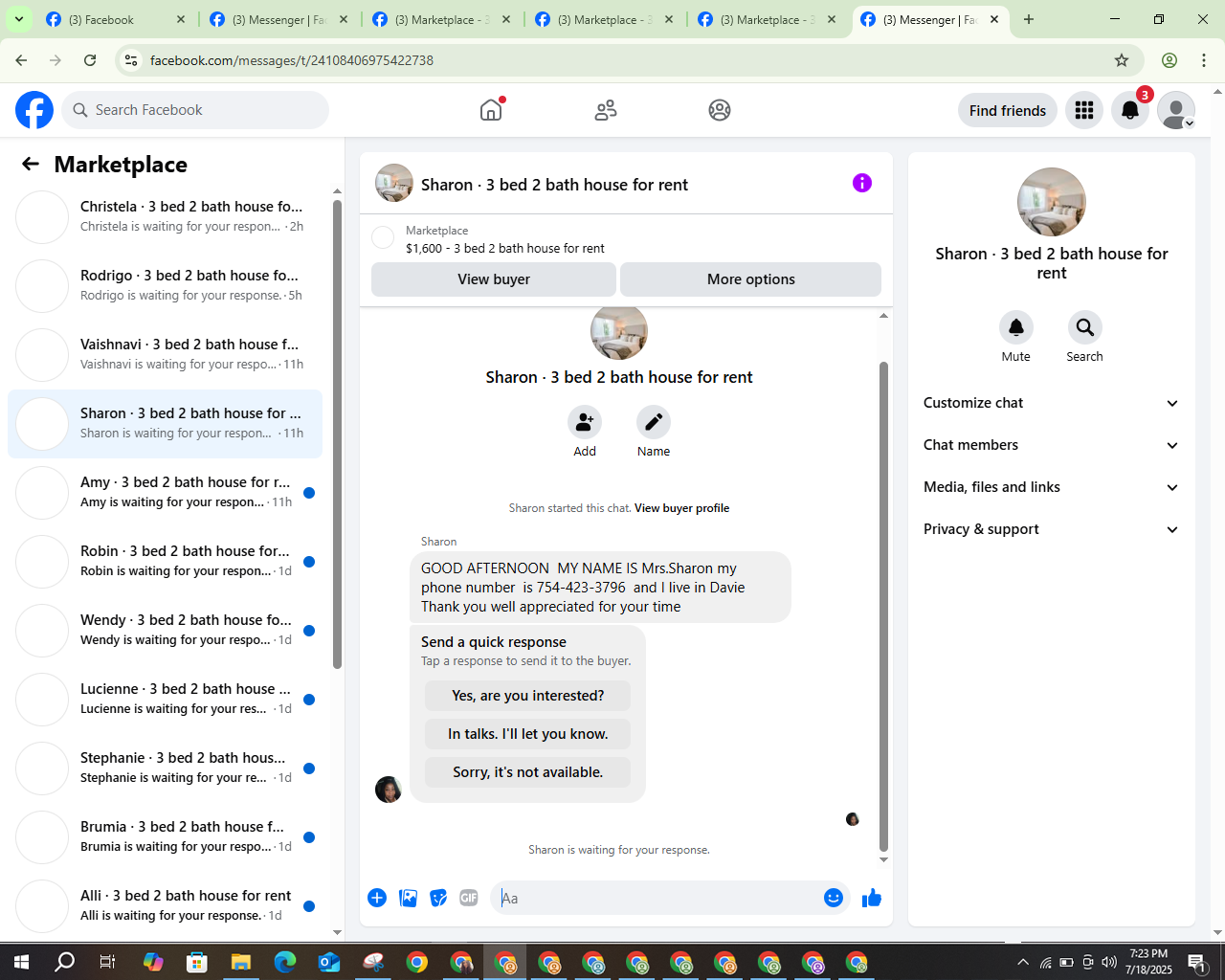The height and width of the screenshot is (980, 1225).
Task: Click the conversation list scrollbar
Action: (x=337, y=434)
